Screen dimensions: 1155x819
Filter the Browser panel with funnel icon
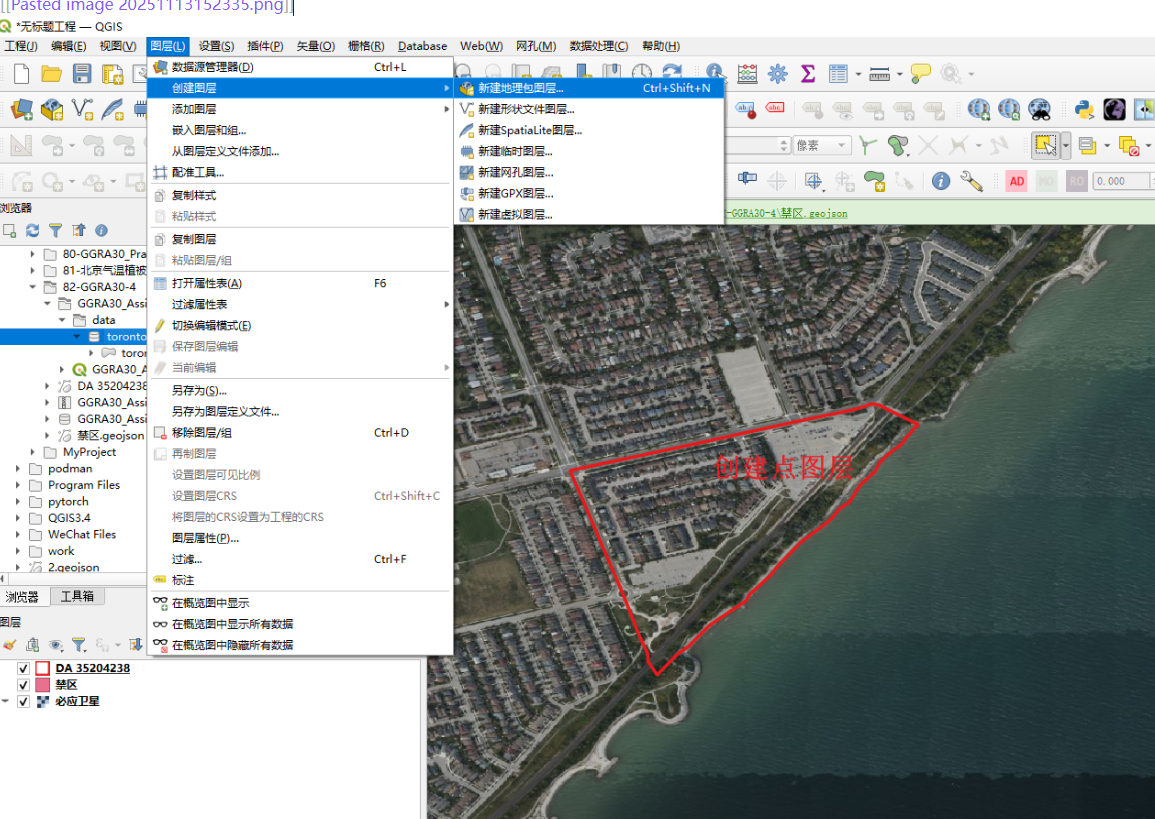point(55,231)
